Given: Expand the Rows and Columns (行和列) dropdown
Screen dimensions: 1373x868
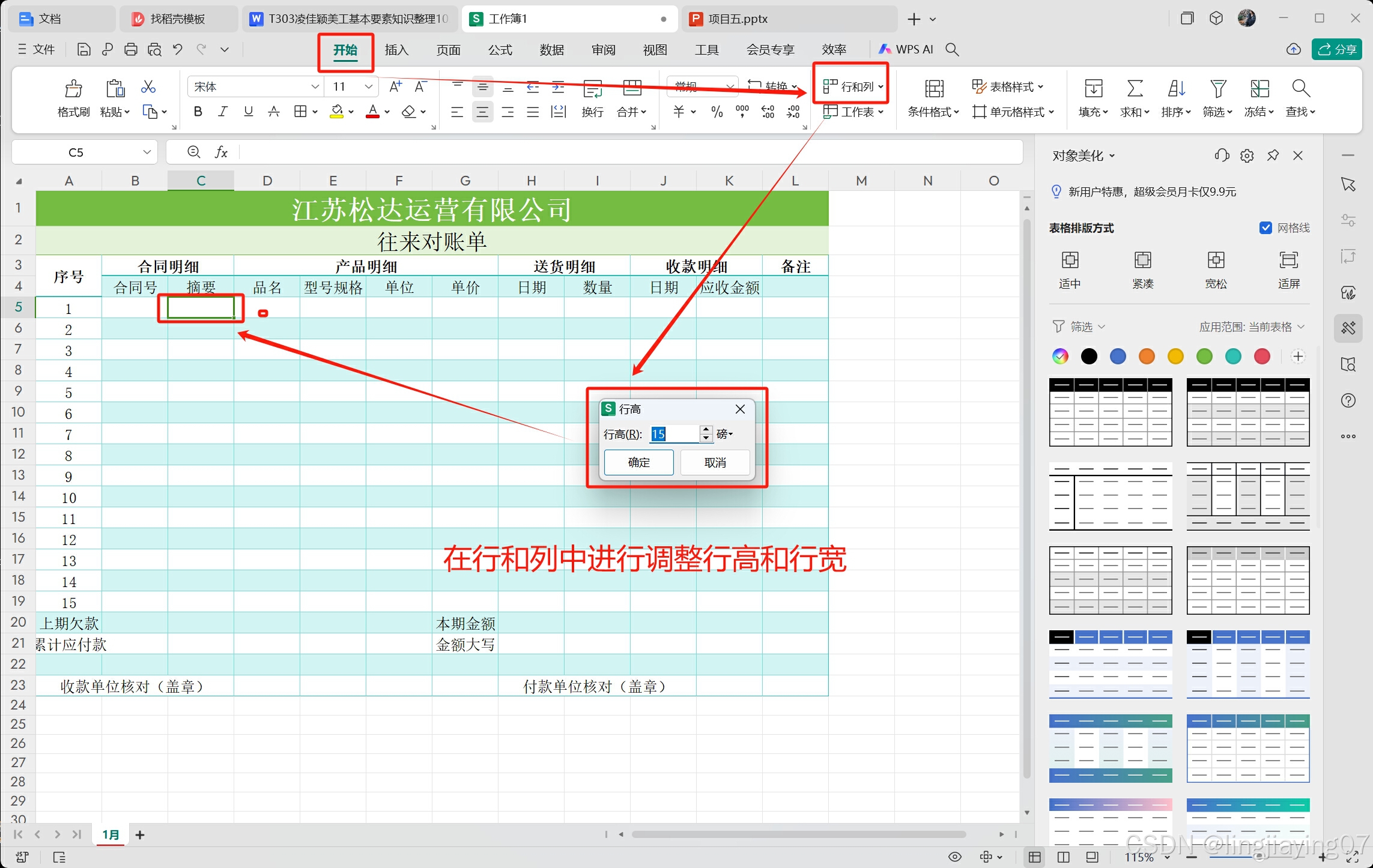Looking at the screenshot, I should click(x=853, y=87).
